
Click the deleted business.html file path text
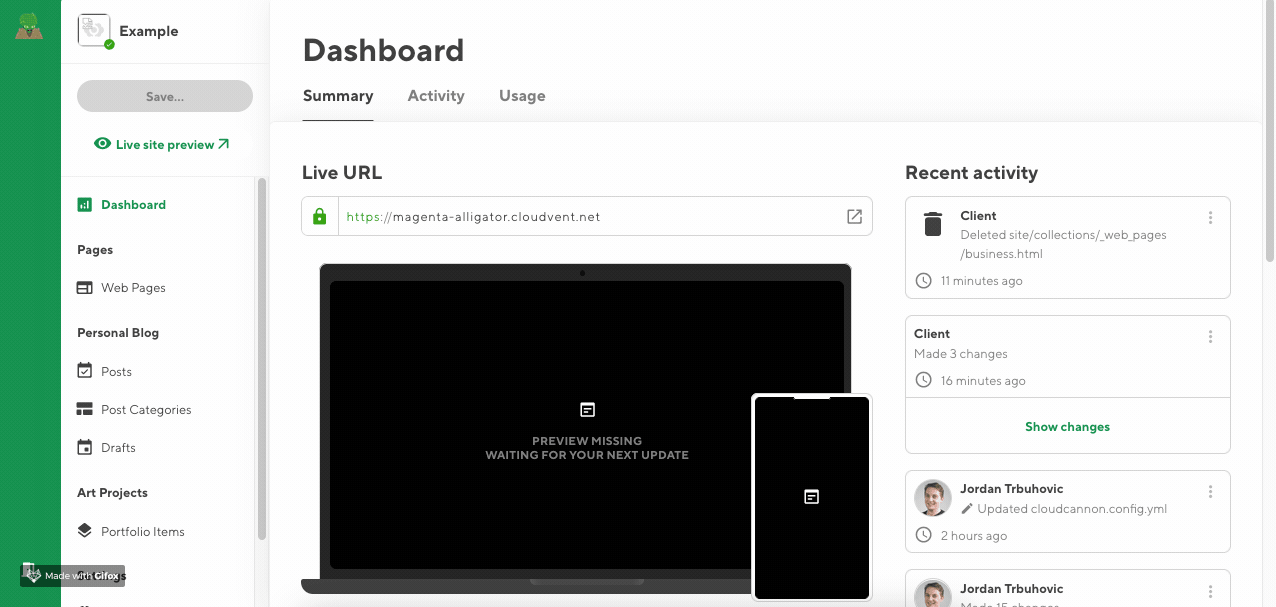[x=1063, y=244]
